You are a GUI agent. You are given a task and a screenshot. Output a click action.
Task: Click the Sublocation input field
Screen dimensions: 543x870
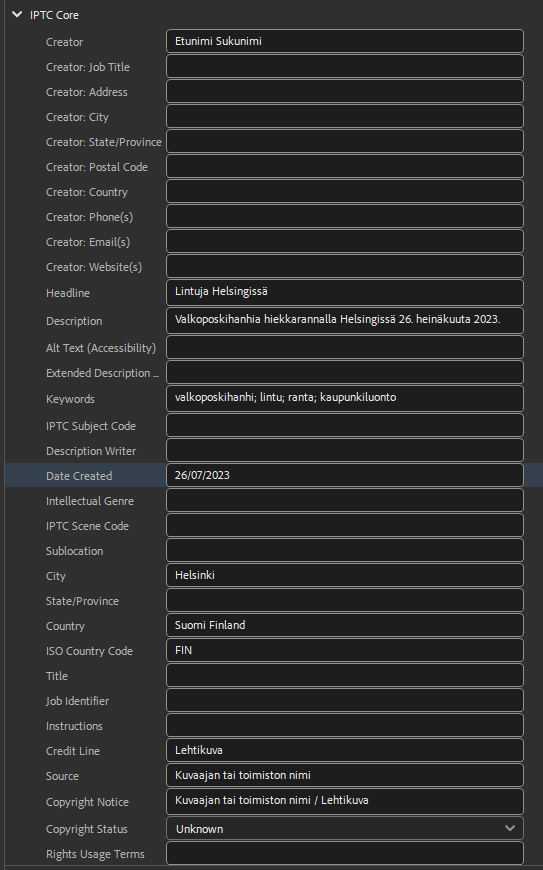click(345, 550)
